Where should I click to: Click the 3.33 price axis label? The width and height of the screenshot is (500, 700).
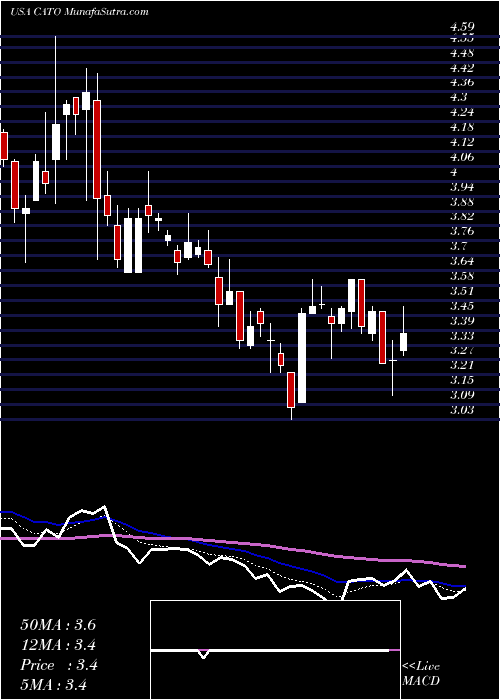462,335
